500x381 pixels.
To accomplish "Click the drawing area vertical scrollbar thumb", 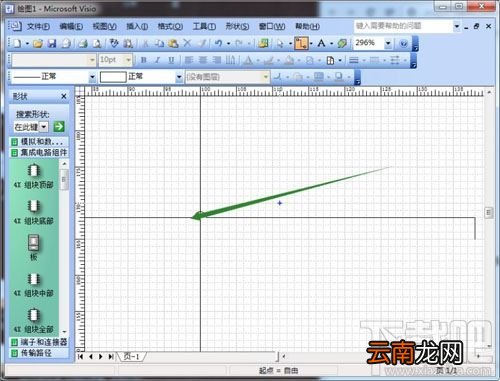I will coord(489,212).
